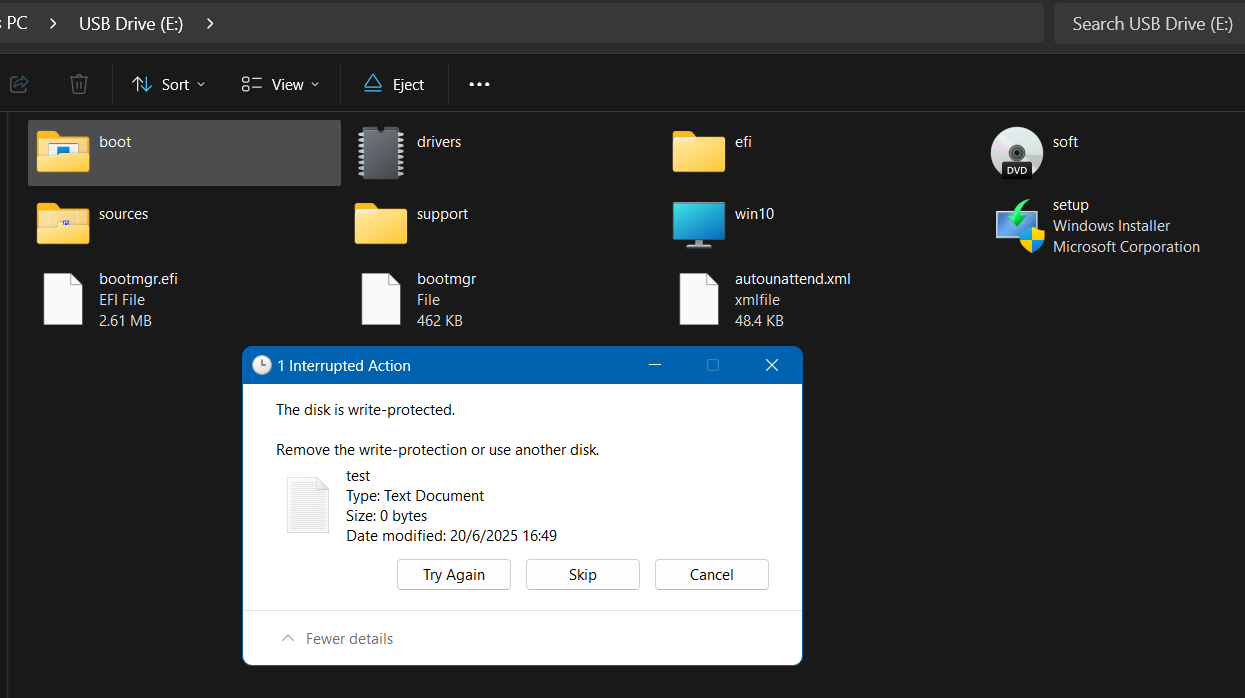Minimize the Interrupted Action dialog
Screen dimensions: 1245x698
[x=654, y=365]
